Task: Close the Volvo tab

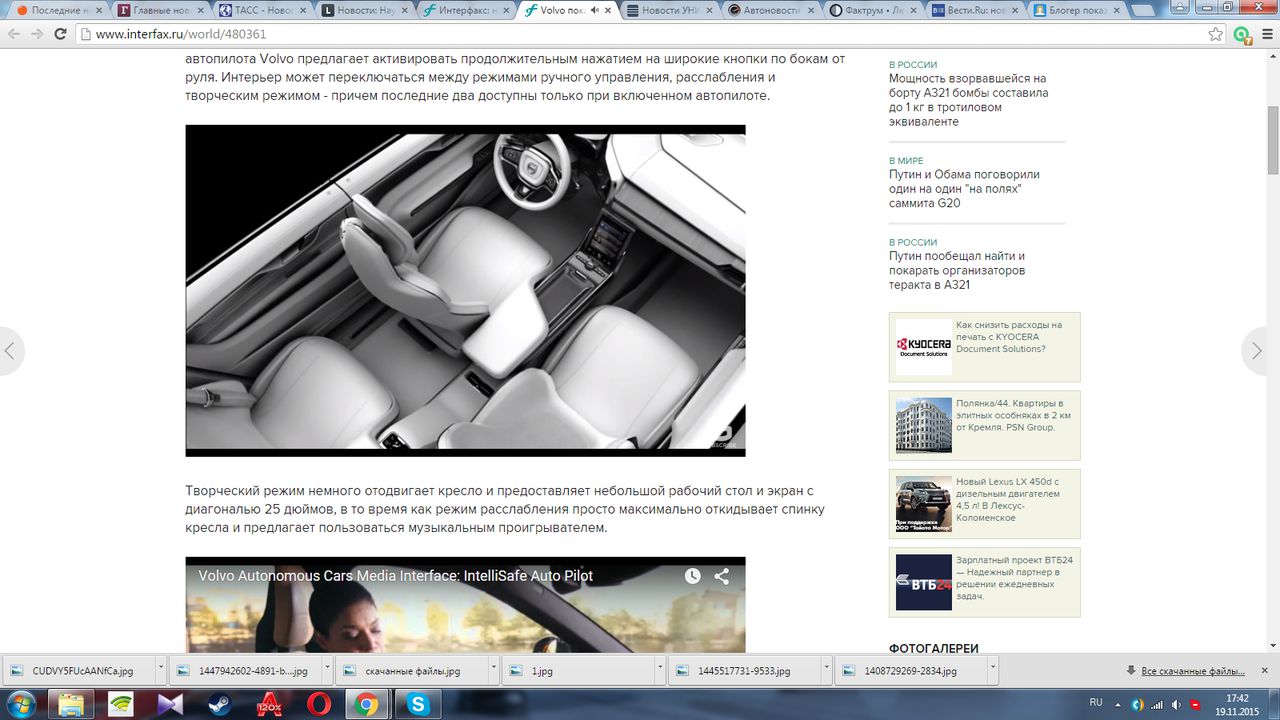Action: pyautogui.click(x=608, y=10)
